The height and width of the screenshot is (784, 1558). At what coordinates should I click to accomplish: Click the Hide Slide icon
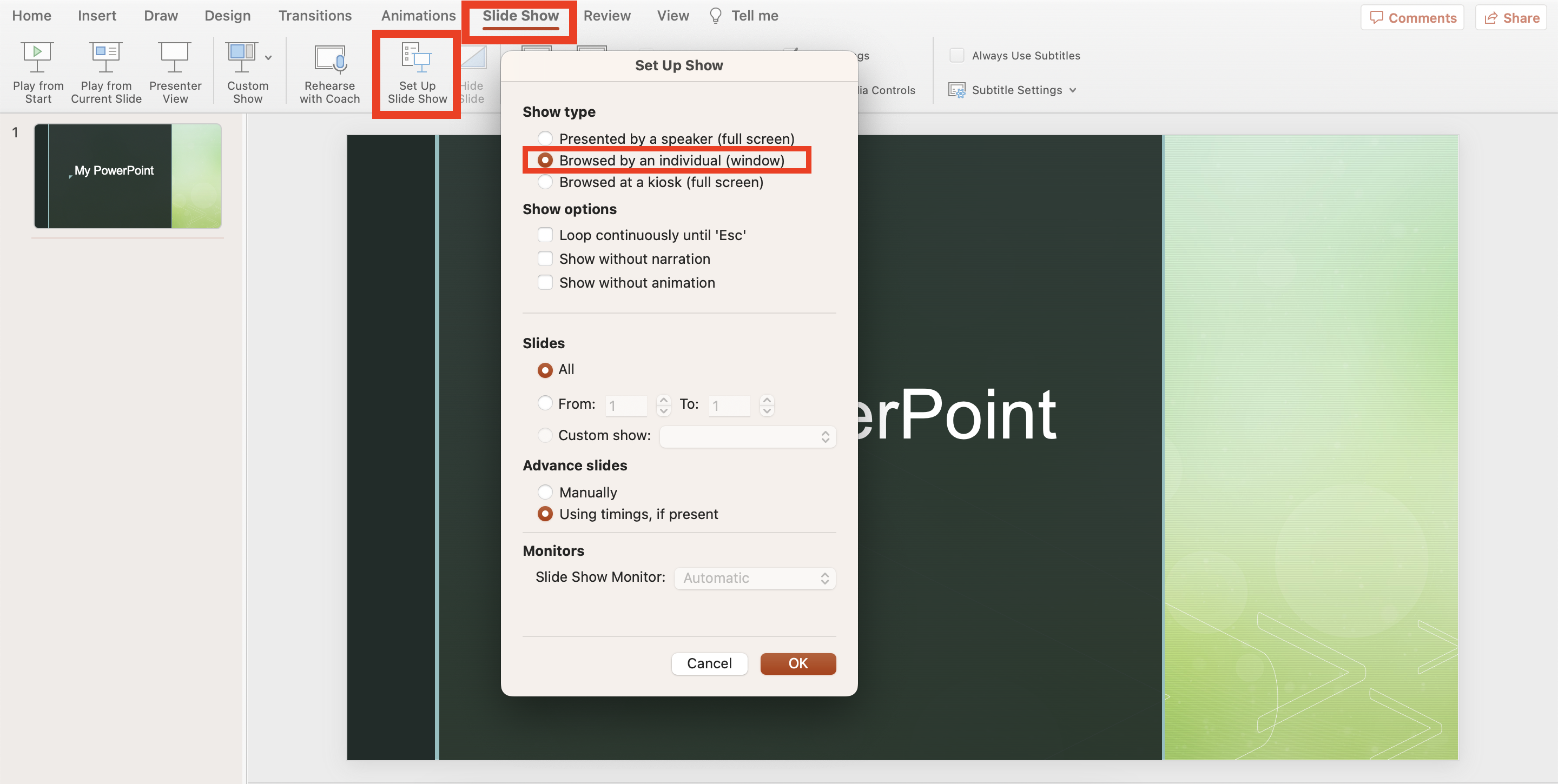(473, 58)
